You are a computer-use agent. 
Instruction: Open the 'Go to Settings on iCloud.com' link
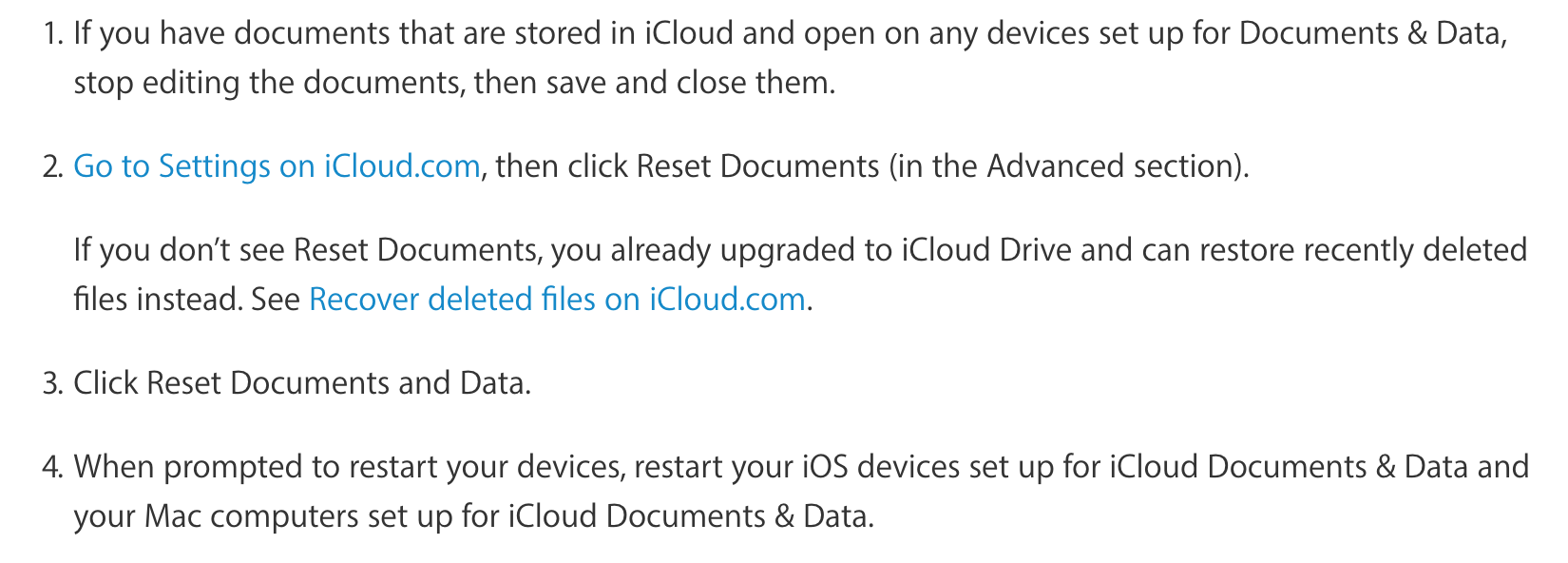(277, 166)
